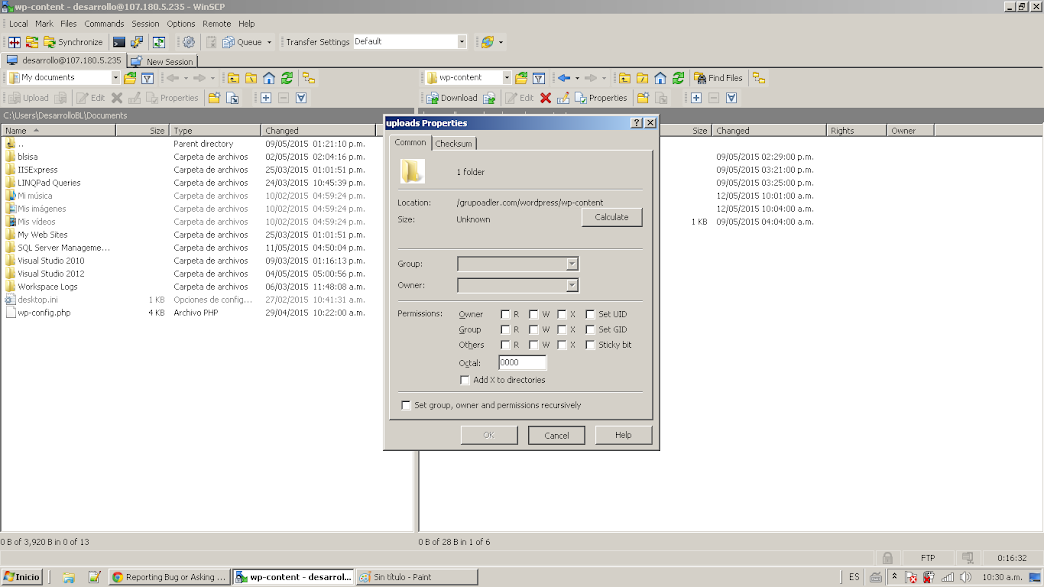This screenshot has width=1044, height=587.
Task: Expand Transfer Settings Default dropdown
Action: tap(461, 42)
